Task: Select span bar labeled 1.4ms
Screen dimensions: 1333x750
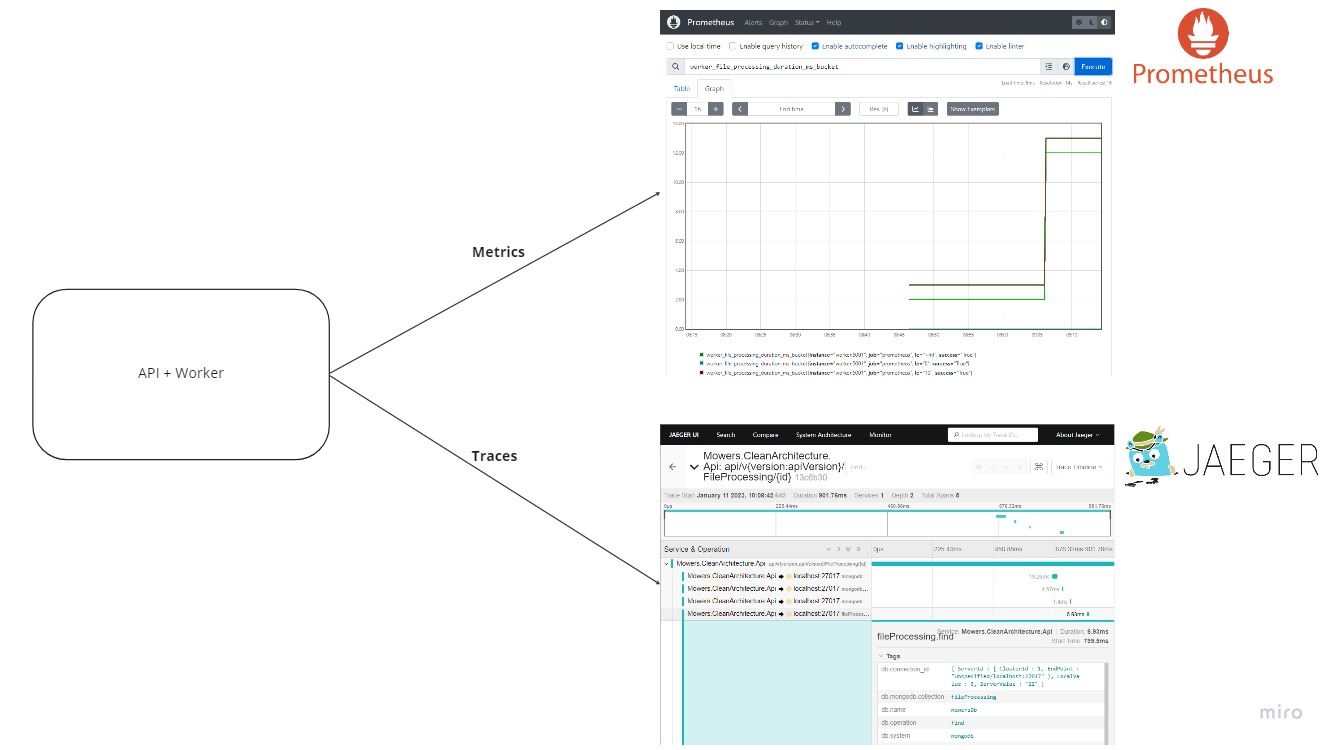Action: coord(1070,602)
